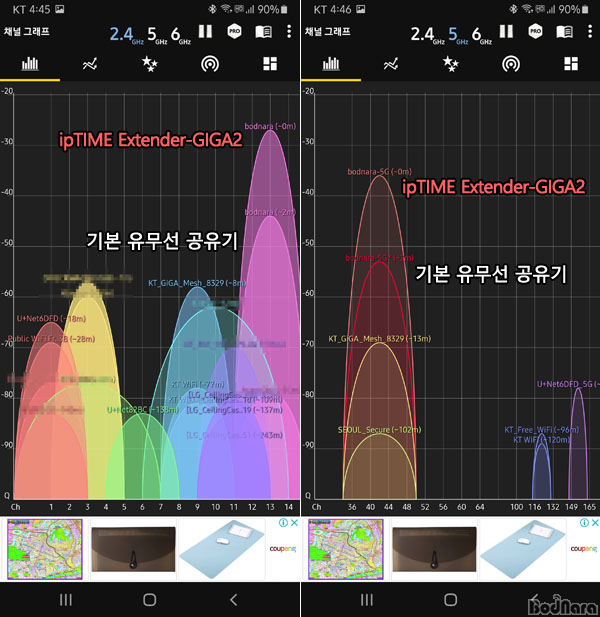The height and width of the screenshot is (617, 600).
Task: Tap SEOUL_Secure (~102m) network label
Action: click(x=380, y=430)
